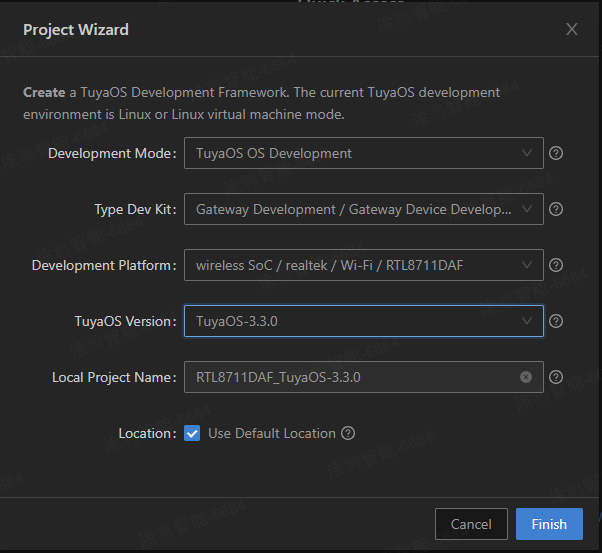The width and height of the screenshot is (602, 553).
Task: Uncheck the Use Default Location checkbox
Action: 192,434
